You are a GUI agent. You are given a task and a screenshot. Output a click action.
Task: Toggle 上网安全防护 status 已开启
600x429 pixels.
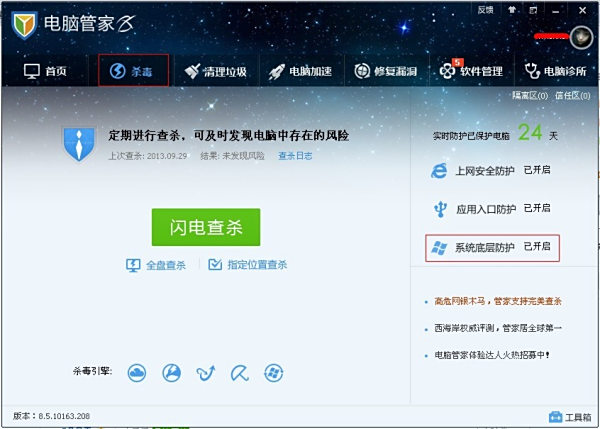click(537, 171)
